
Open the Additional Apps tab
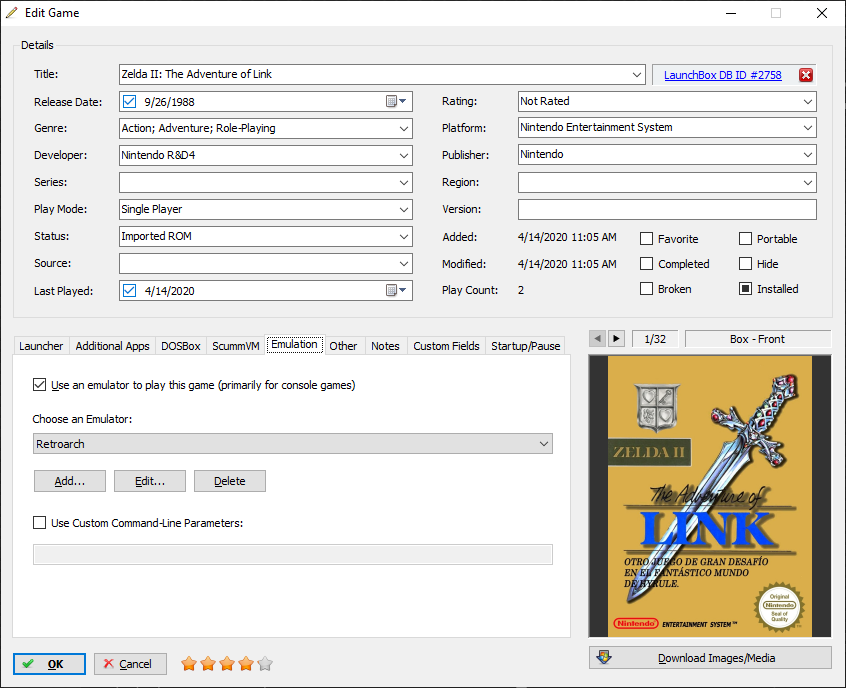point(112,346)
